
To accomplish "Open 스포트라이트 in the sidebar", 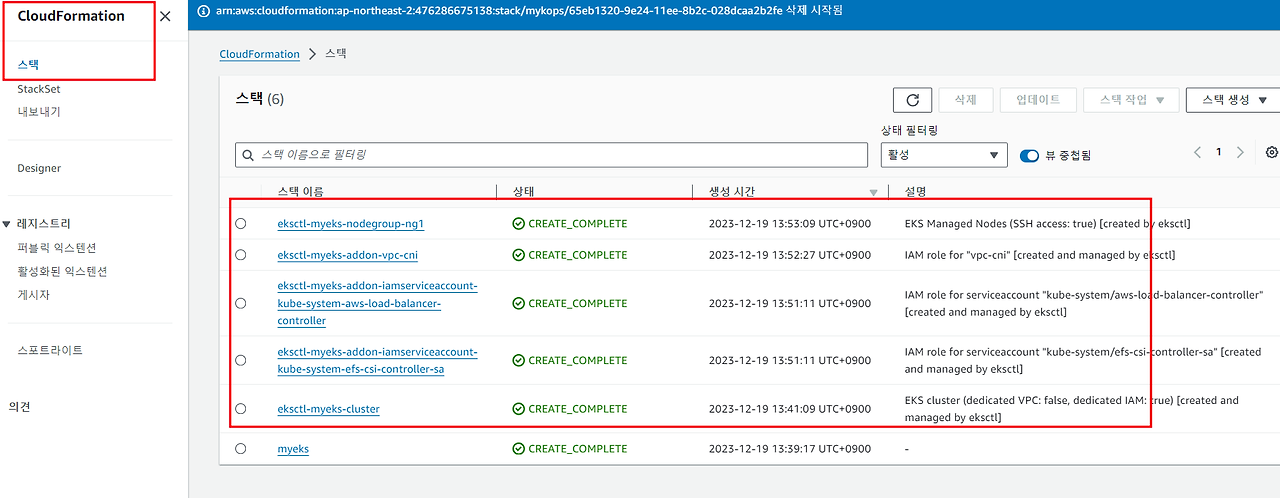I will click(50, 350).
